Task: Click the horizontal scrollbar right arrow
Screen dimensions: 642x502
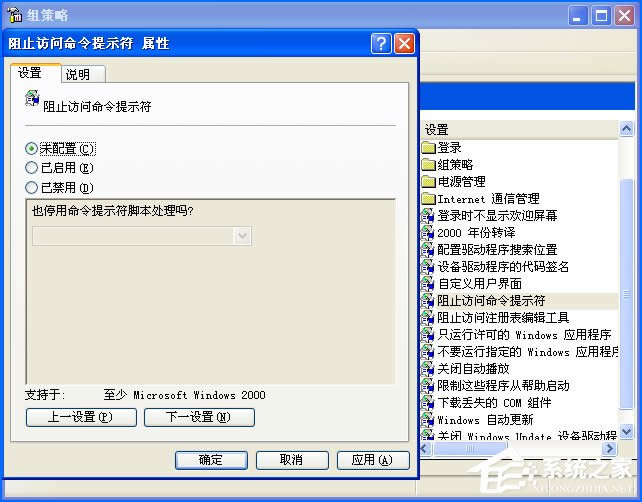Action: (x=610, y=449)
